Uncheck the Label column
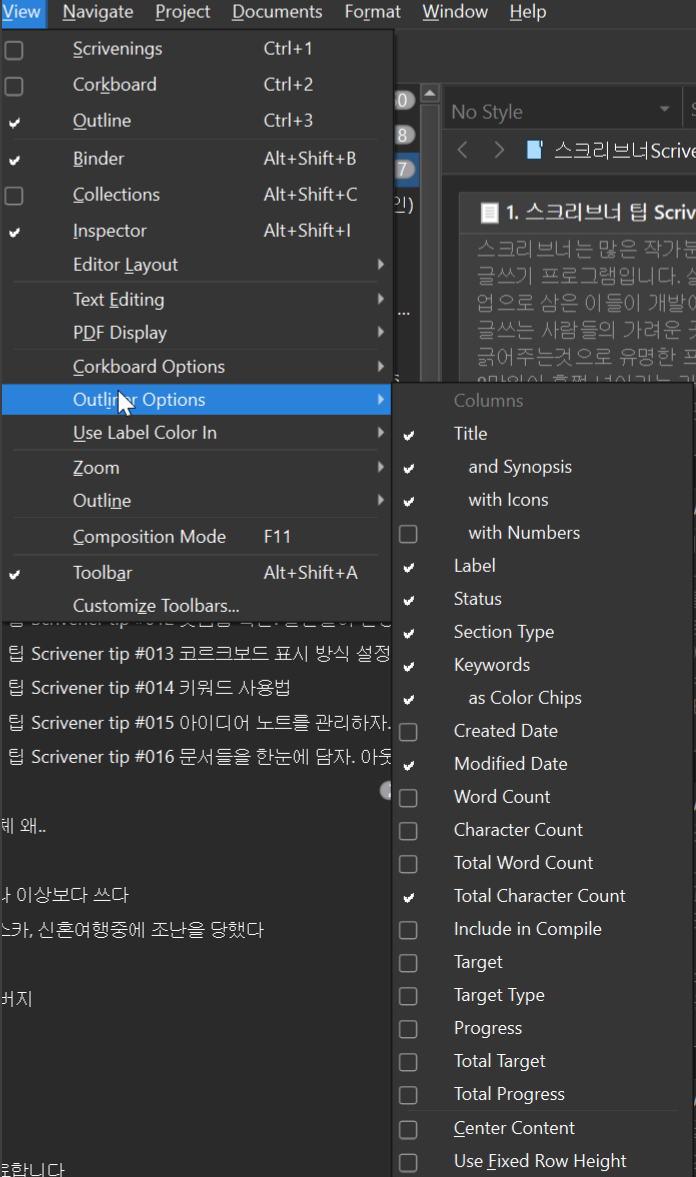This screenshot has height=1177, width=696. 408,567
